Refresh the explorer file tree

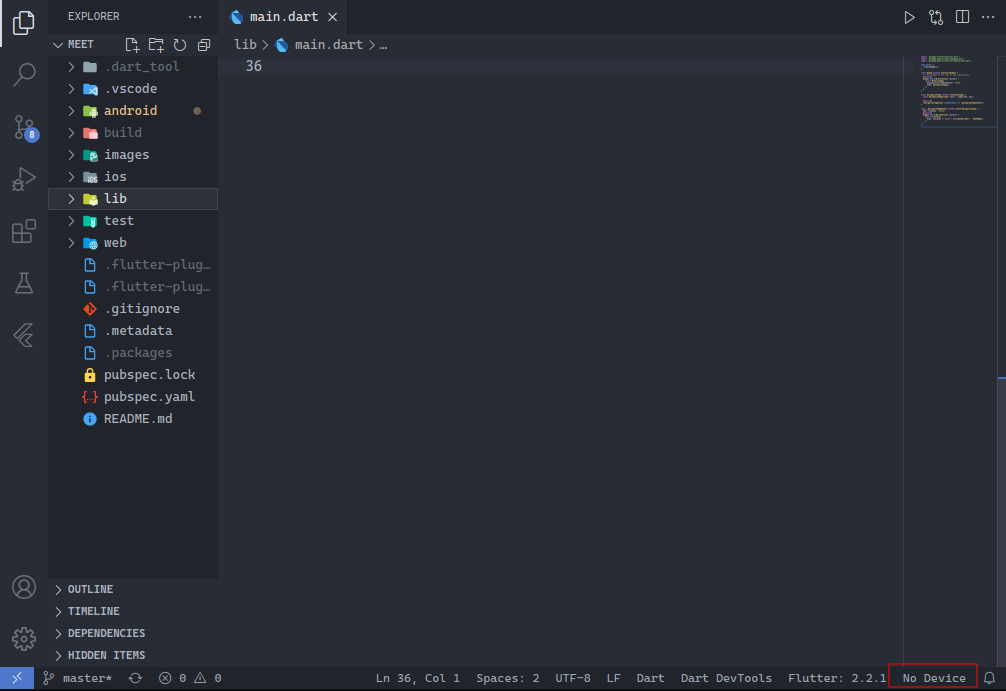click(179, 44)
